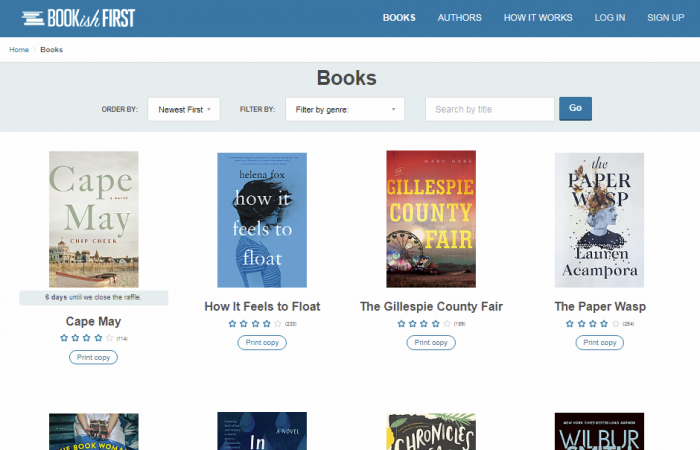Screen dimensions: 700x450
Task: Open the Books nav item
Action: 399,18
